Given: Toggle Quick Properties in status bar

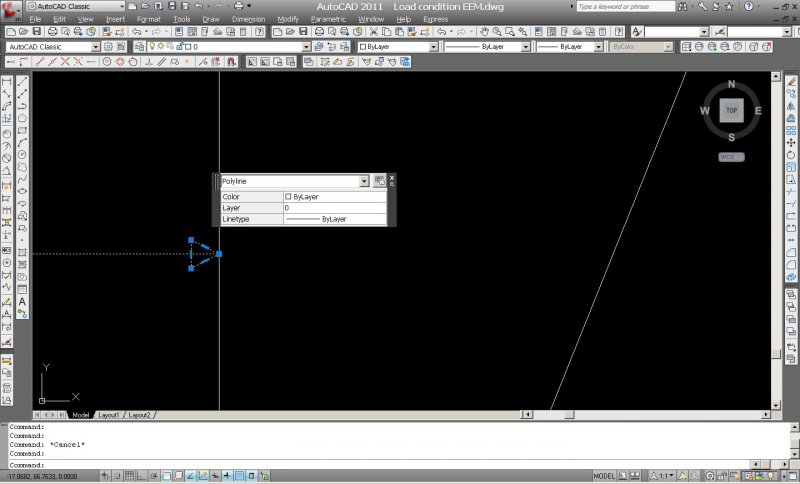Looking at the screenshot, I should (252, 476).
